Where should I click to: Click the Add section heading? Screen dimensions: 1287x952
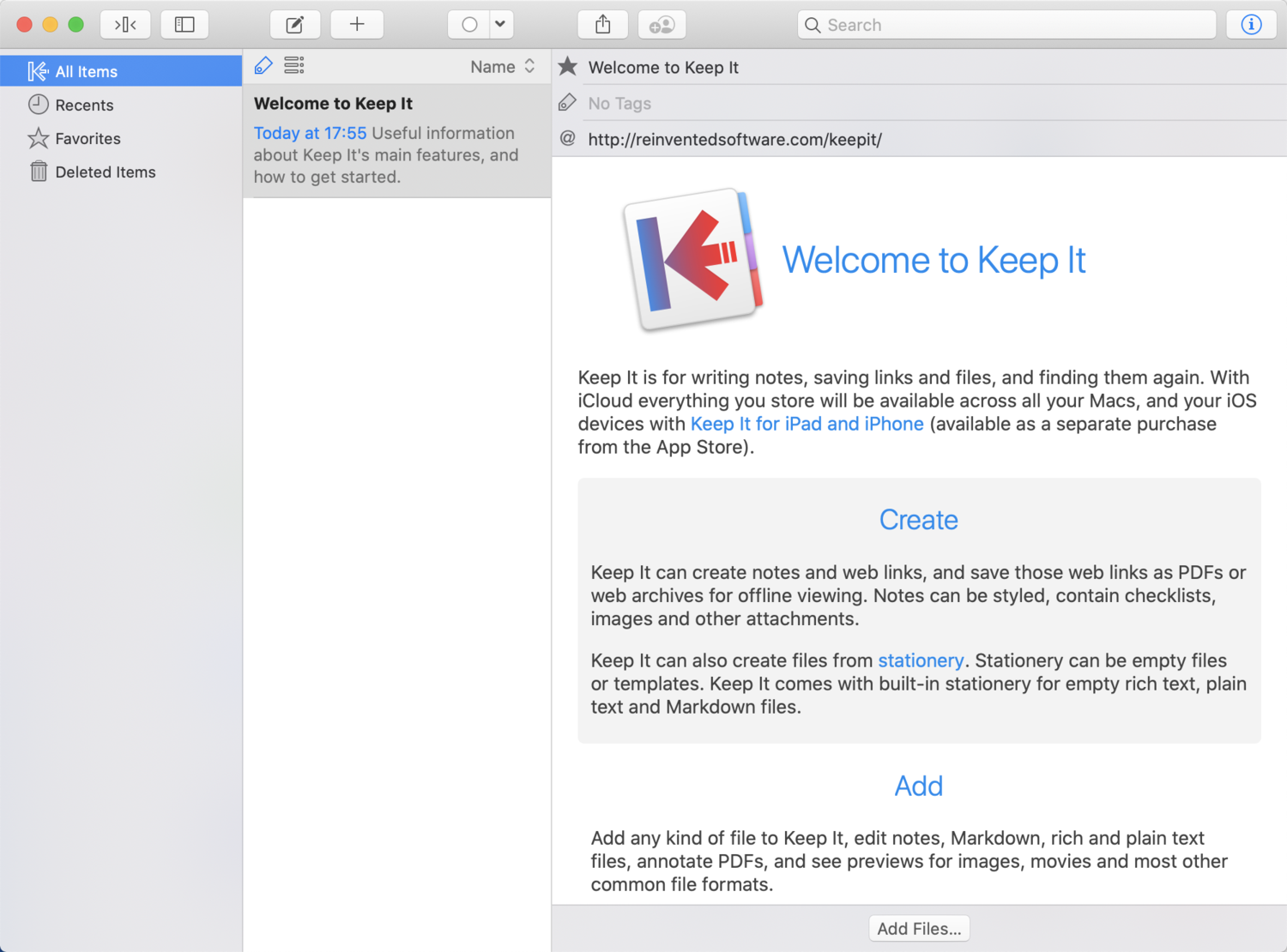[x=919, y=786]
